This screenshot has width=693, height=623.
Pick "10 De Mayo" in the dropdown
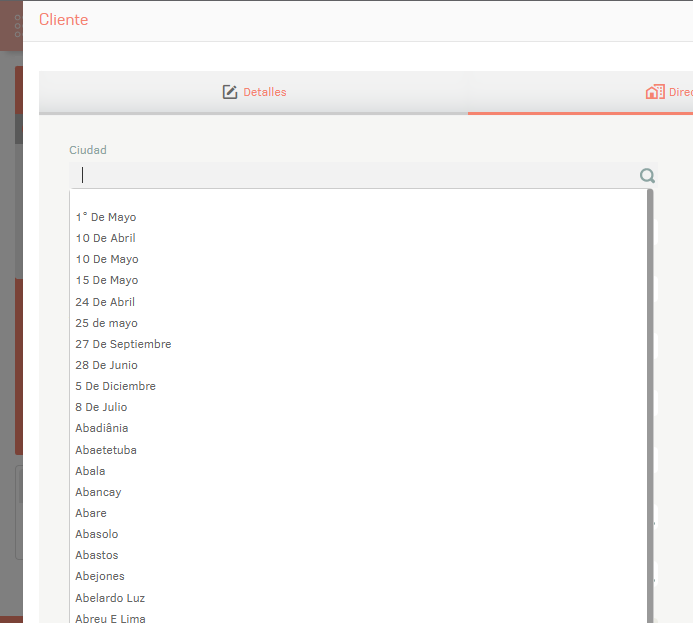coord(358,259)
